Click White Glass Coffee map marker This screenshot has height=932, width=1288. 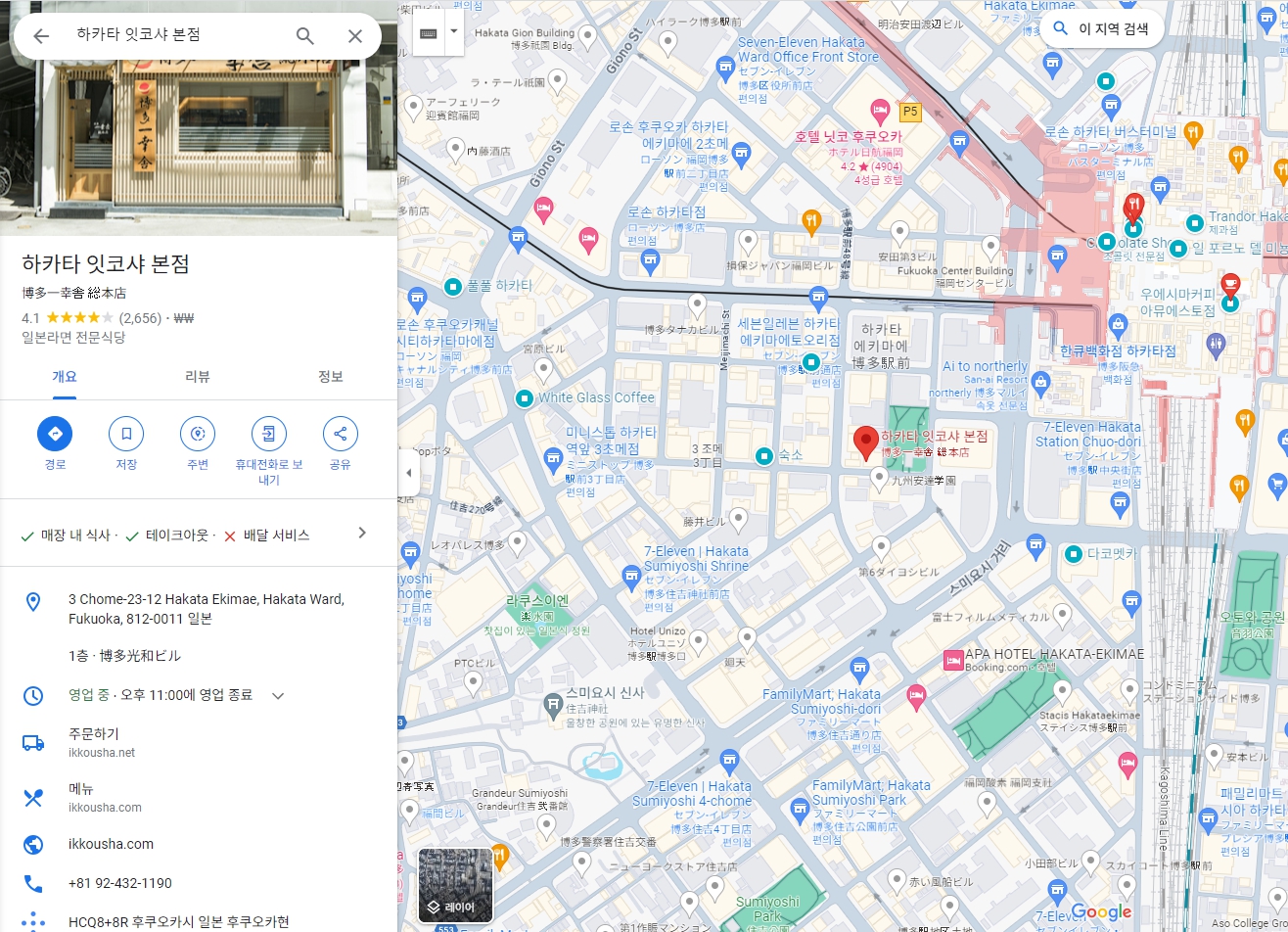click(525, 398)
